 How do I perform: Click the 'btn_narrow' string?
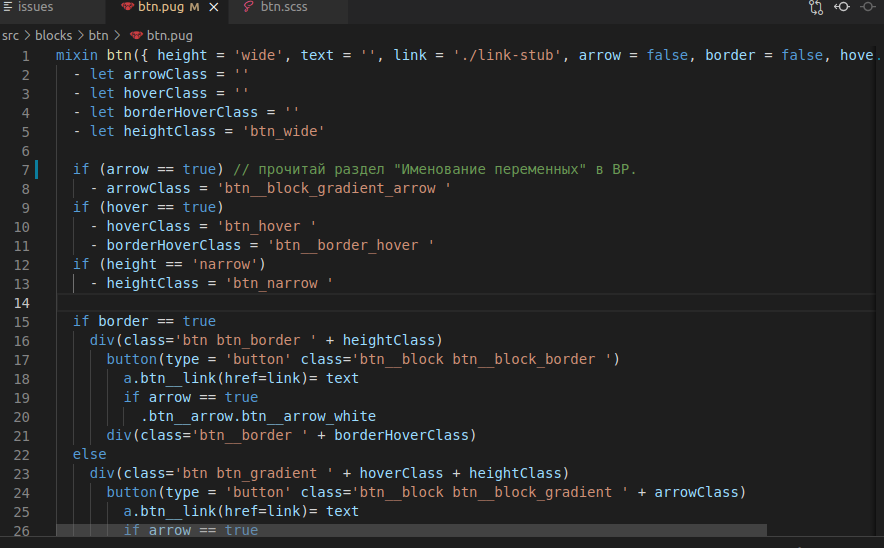click(x=279, y=283)
